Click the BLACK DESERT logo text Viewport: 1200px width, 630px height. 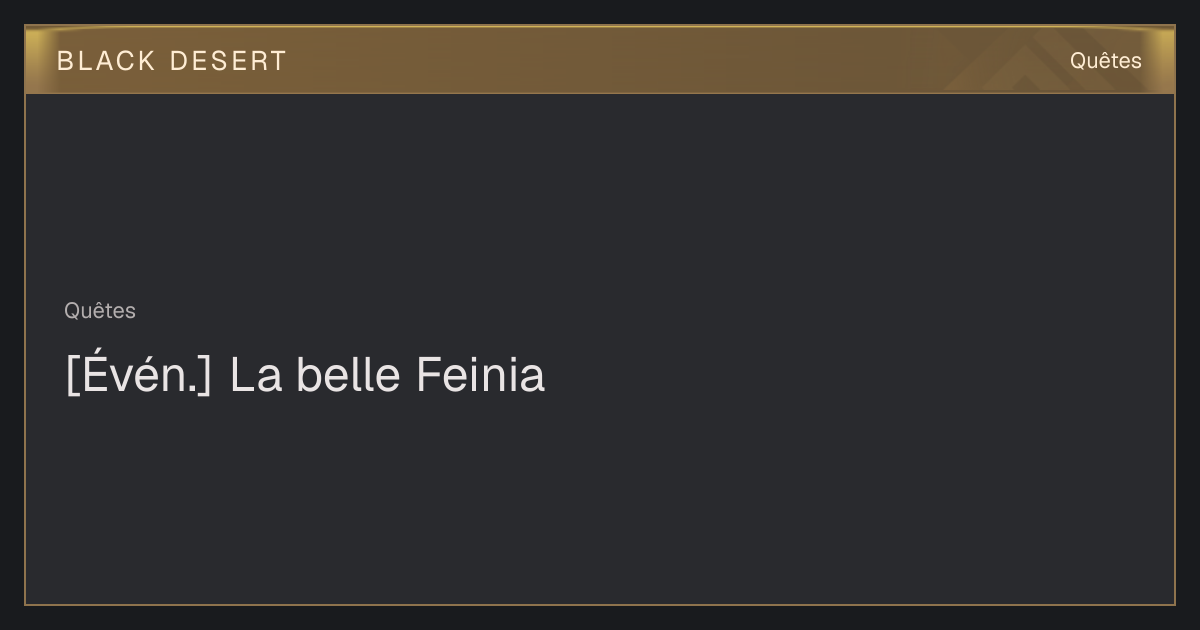coord(172,61)
